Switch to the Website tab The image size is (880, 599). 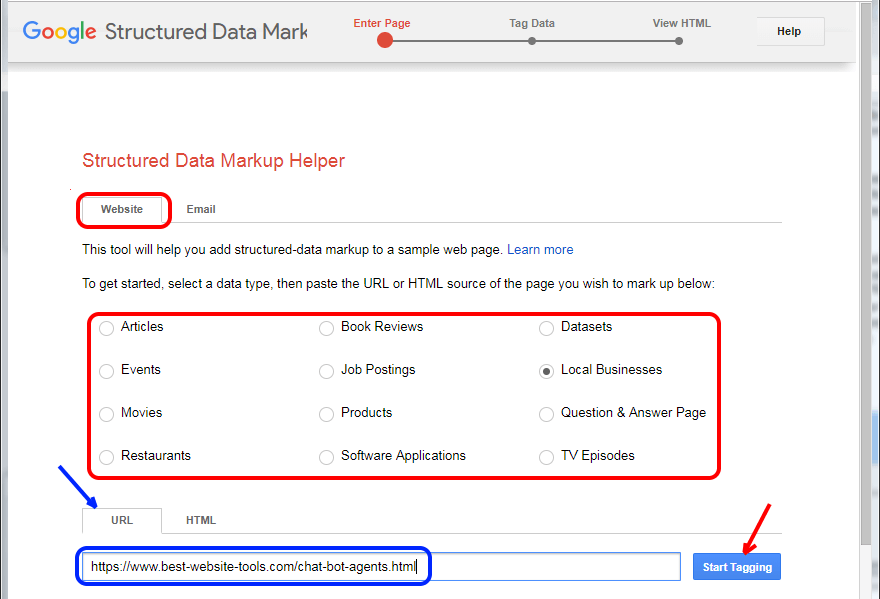click(122, 209)
